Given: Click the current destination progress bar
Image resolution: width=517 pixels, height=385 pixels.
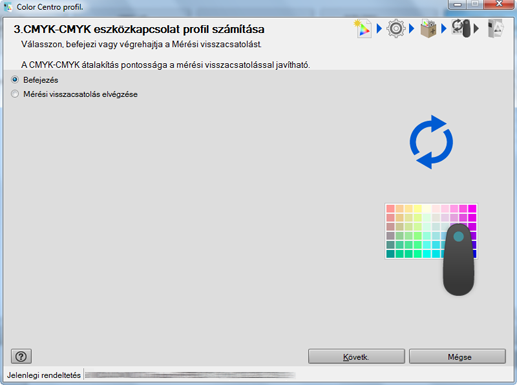Looking at the screenshot, I should [190, 375].
